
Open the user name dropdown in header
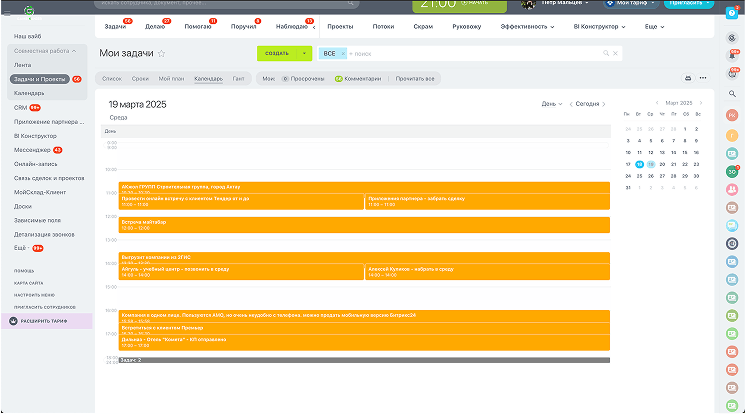click(565, 3)
